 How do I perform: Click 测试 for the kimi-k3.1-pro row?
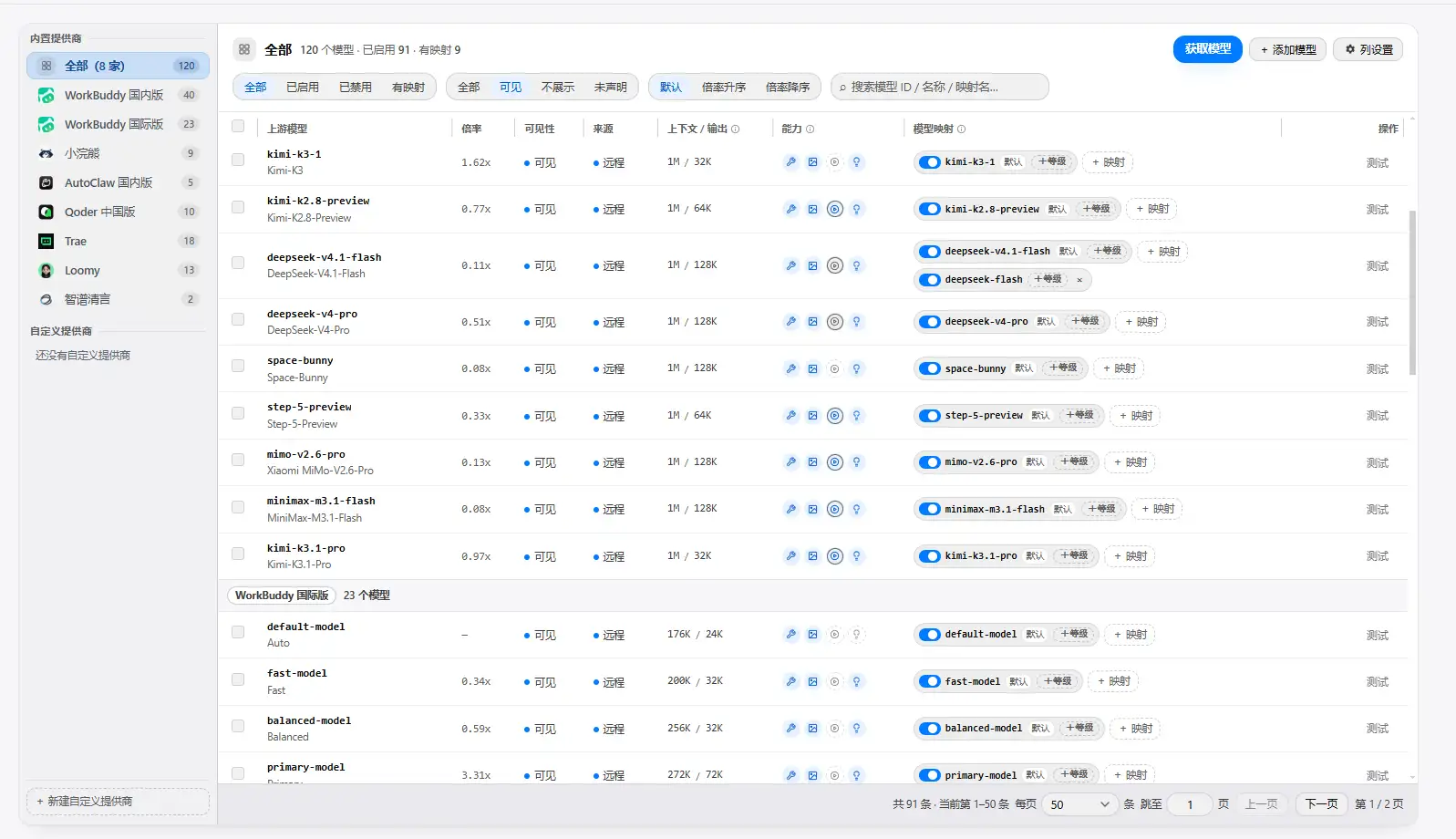(1378, 556)
